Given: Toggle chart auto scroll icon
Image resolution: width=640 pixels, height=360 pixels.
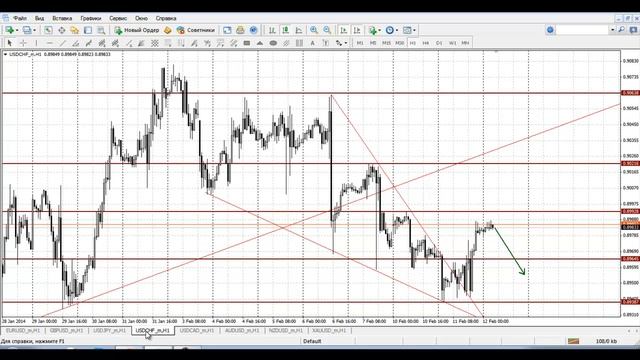Looking at the screenshot, I should pyautogui.click(x=344, y=30).
